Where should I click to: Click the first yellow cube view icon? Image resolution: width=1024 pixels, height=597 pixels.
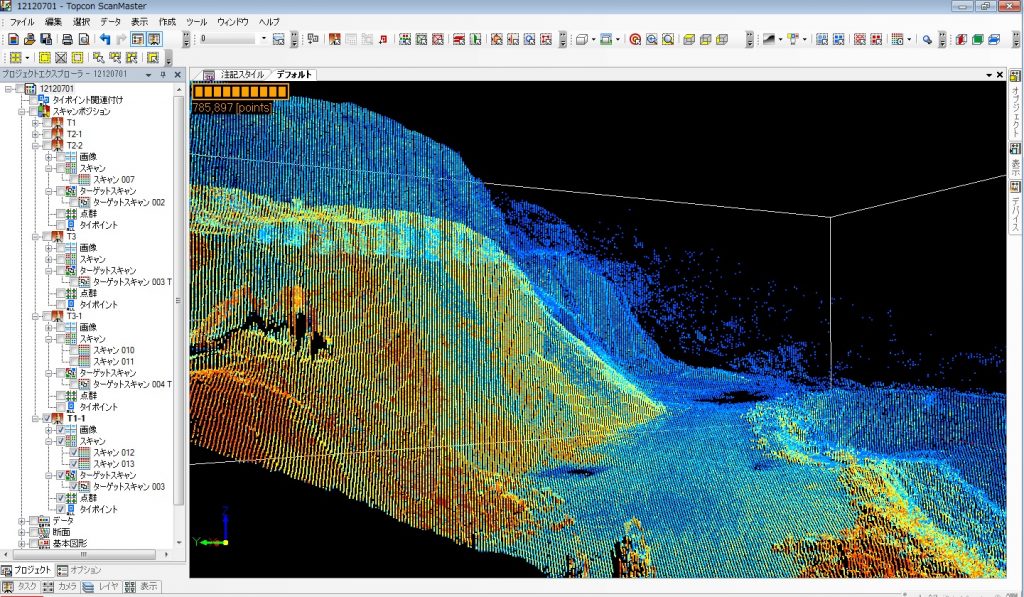tap(689, 39)
